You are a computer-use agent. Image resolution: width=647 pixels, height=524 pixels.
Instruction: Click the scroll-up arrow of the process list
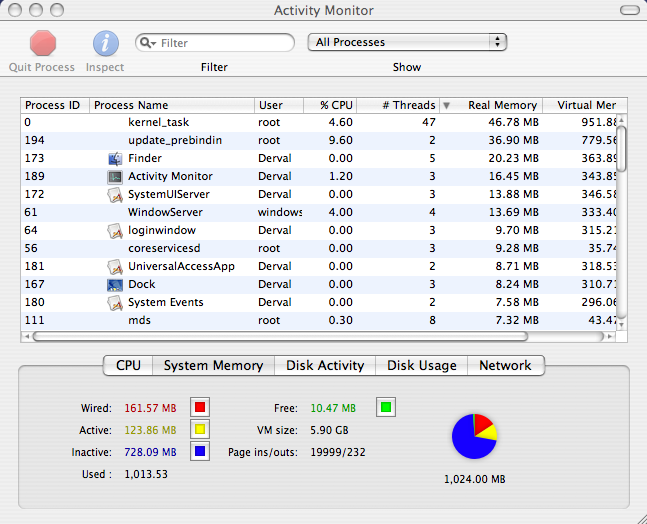(x=621, y=120)
